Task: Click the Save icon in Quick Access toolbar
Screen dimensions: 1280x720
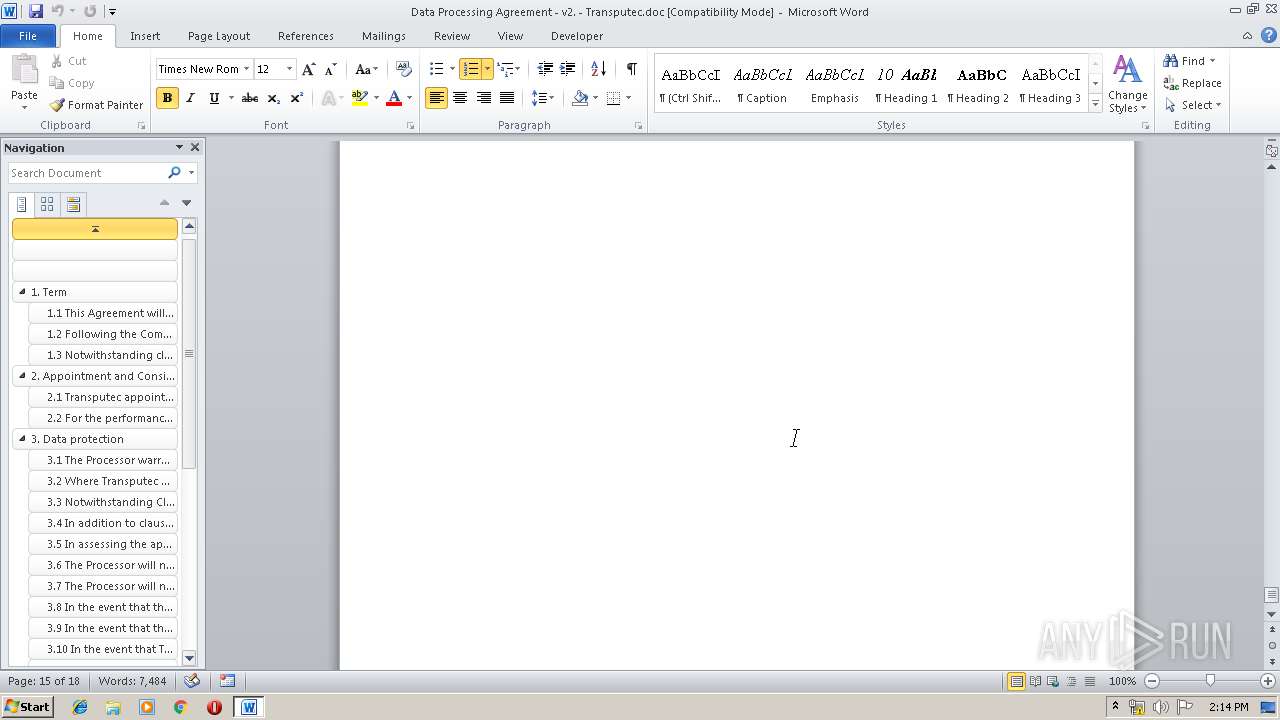Action: tap(36, 11)
